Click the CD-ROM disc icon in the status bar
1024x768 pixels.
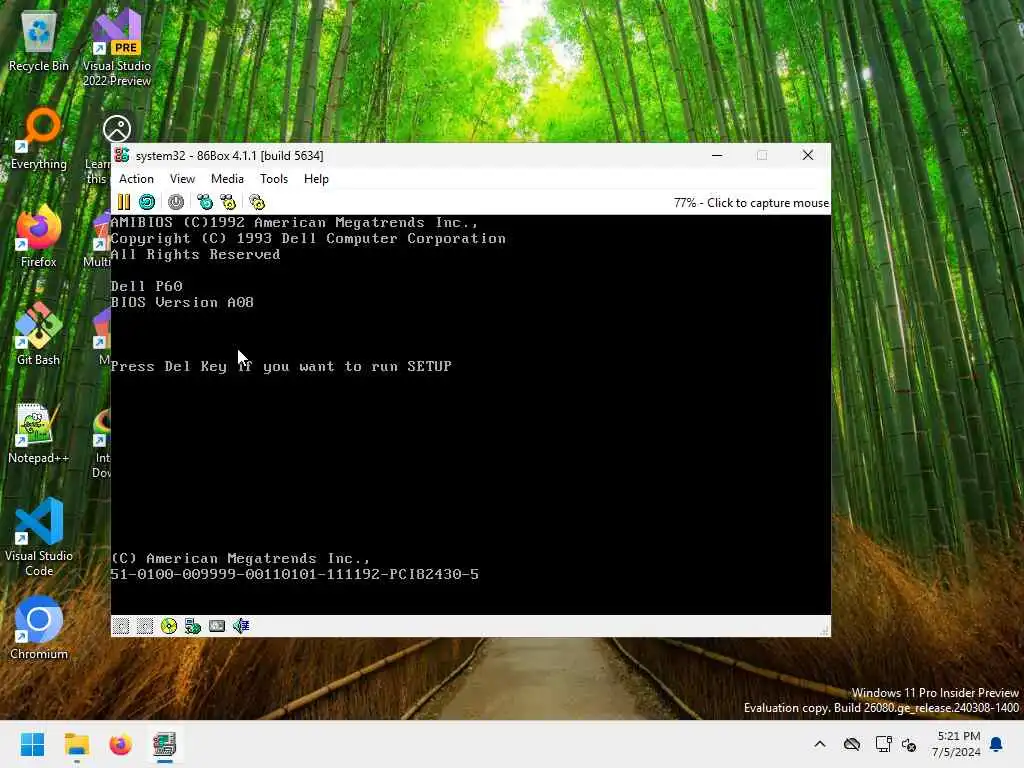tap(168, 626)
